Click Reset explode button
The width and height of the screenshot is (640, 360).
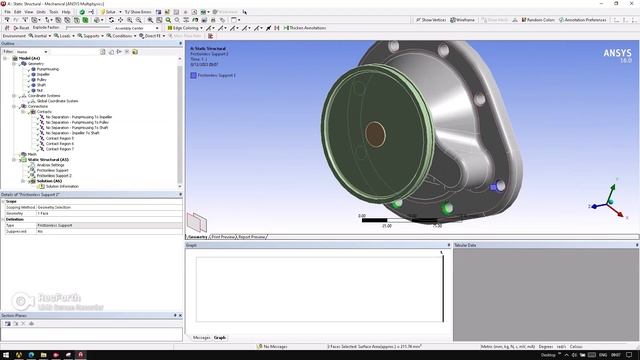[21, 28]
